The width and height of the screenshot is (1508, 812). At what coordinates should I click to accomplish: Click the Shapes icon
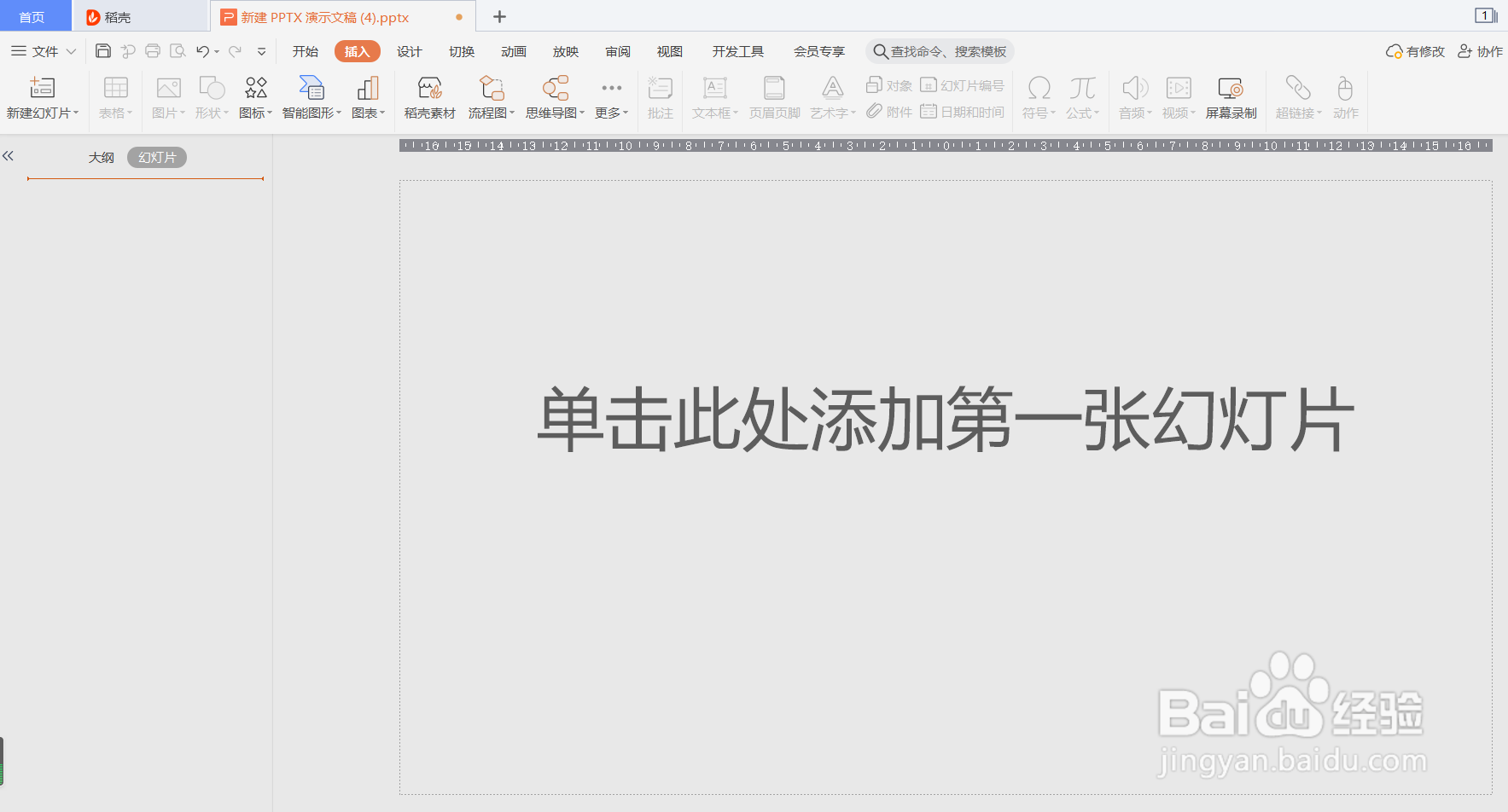click(x=212, y=87)
